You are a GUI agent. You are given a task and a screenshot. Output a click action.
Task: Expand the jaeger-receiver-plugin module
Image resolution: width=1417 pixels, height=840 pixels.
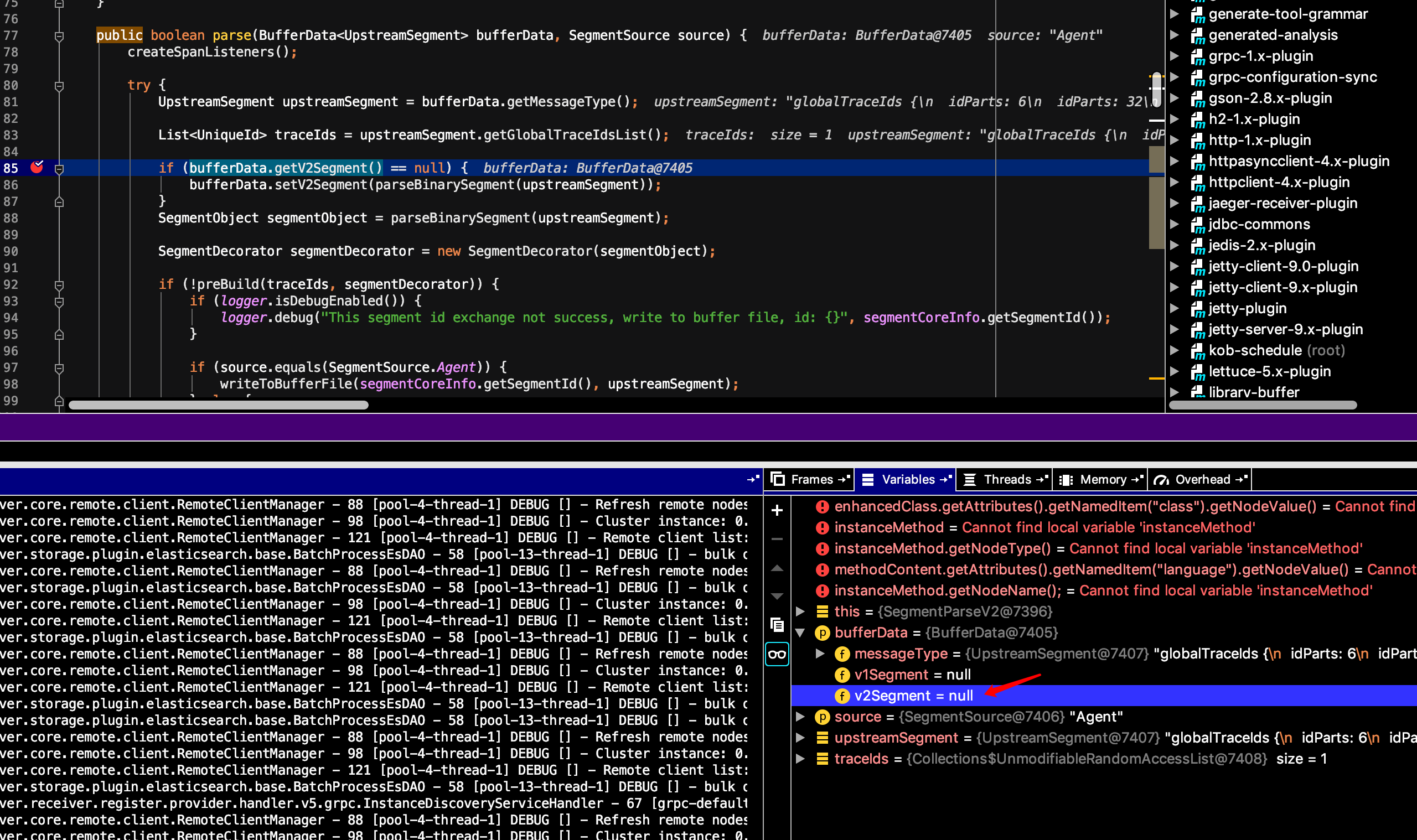tap(1175, 203)
